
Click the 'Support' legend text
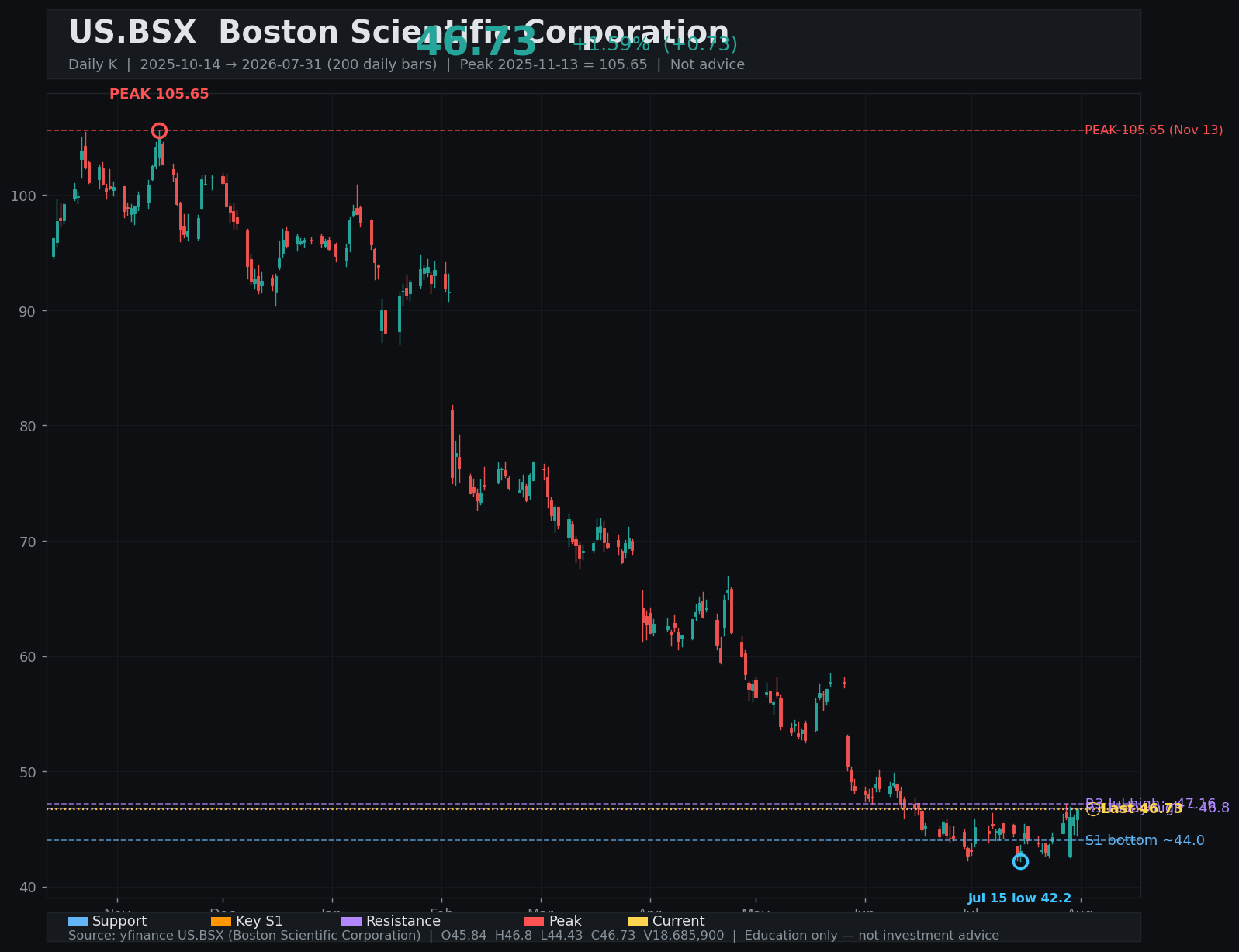point(119,922)
